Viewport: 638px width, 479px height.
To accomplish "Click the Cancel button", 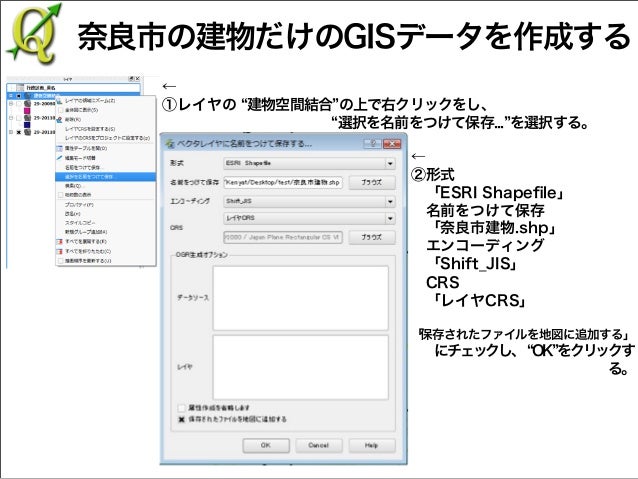I will click(x=319, y=446).
